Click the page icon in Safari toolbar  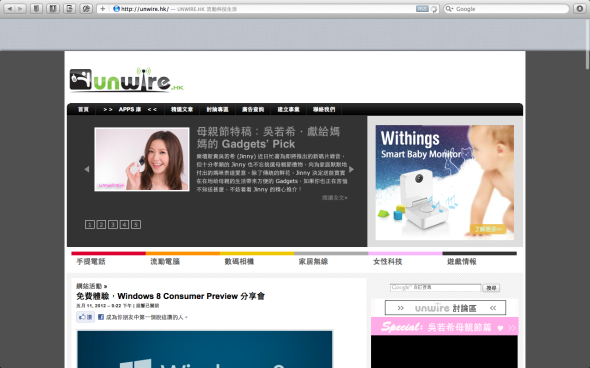[69, 8]
